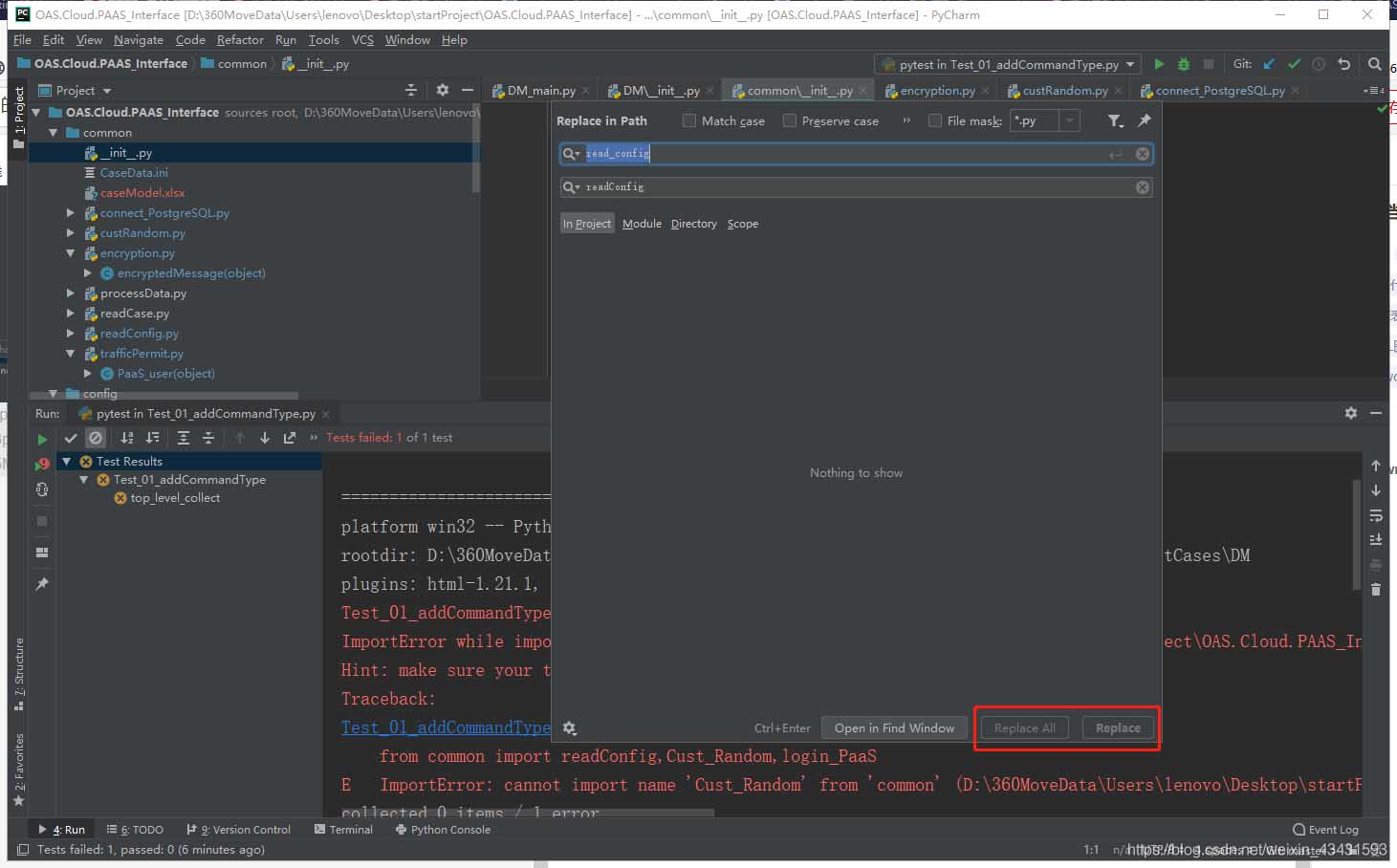
Task: Open the filter results options in Replace dialog
Action: [x=1115, y=120]
